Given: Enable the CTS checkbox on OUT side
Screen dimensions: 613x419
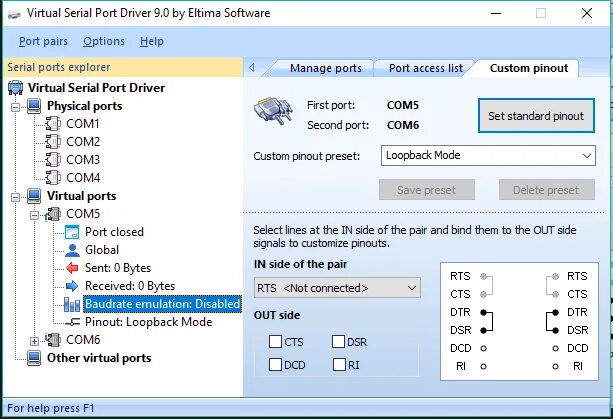Looking at the screenshot, I should (x=275, y=342).
